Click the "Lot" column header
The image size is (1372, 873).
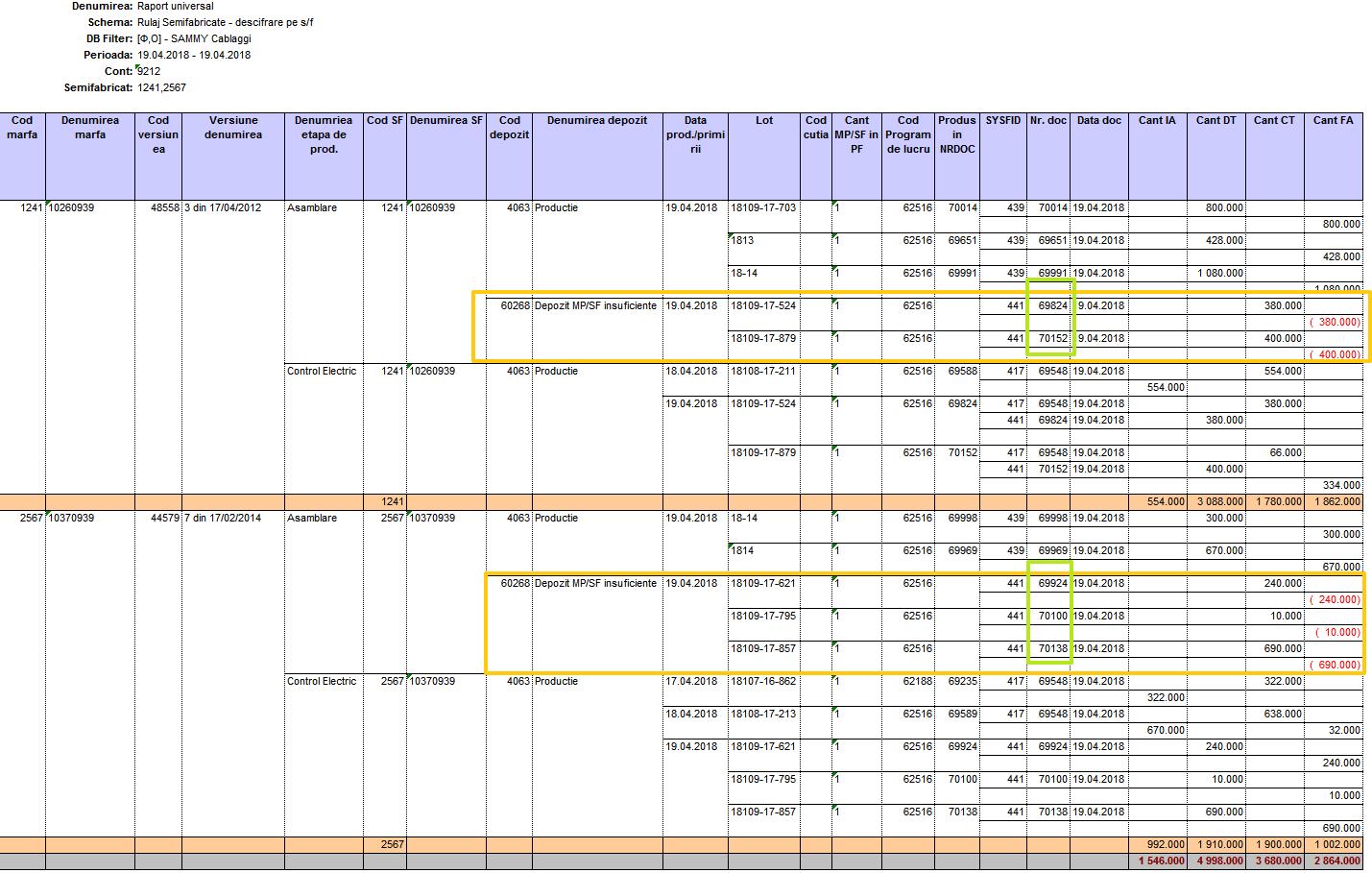pos(764,157)
